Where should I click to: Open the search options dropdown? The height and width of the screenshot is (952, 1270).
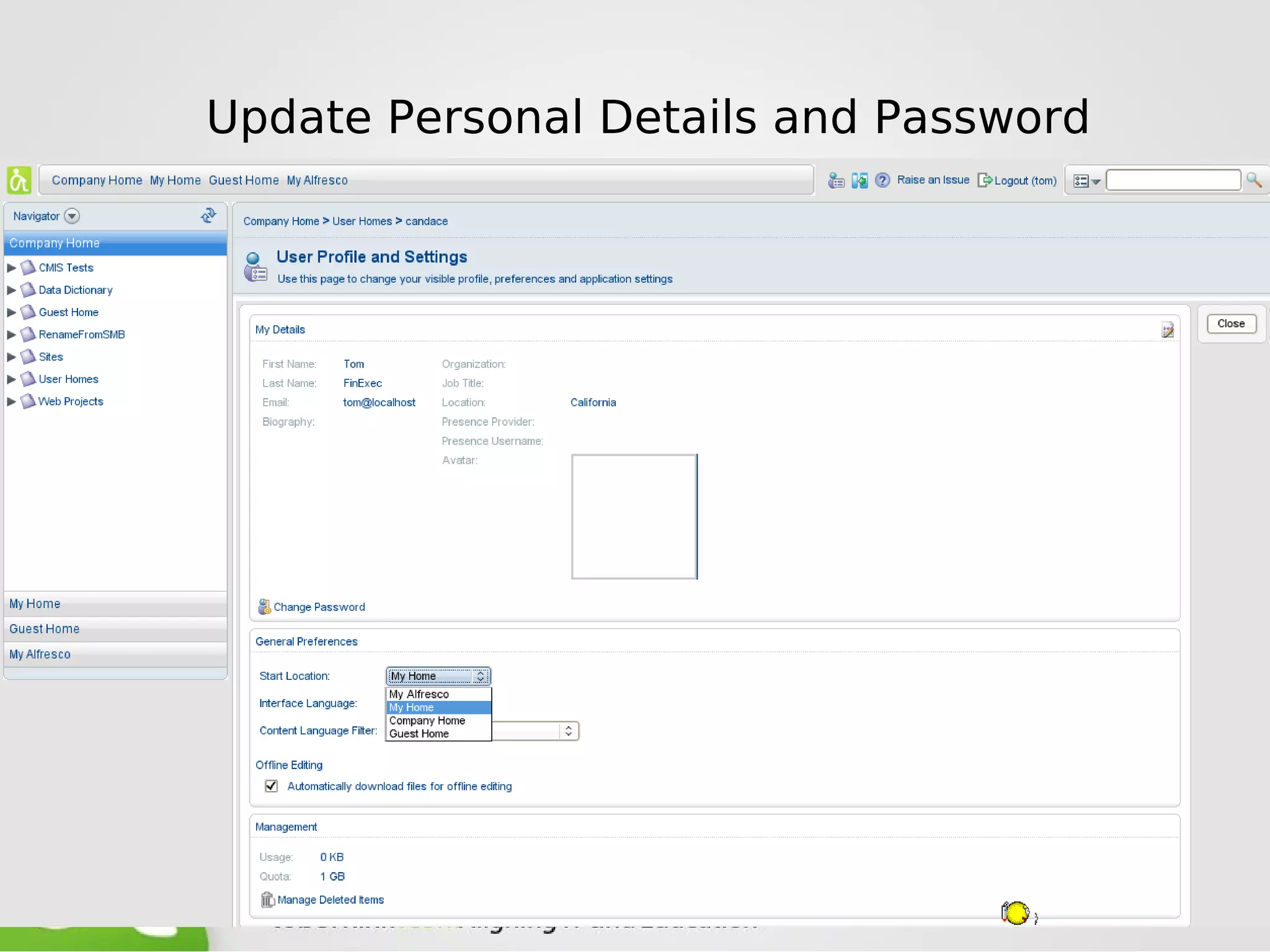(1086, 181)
